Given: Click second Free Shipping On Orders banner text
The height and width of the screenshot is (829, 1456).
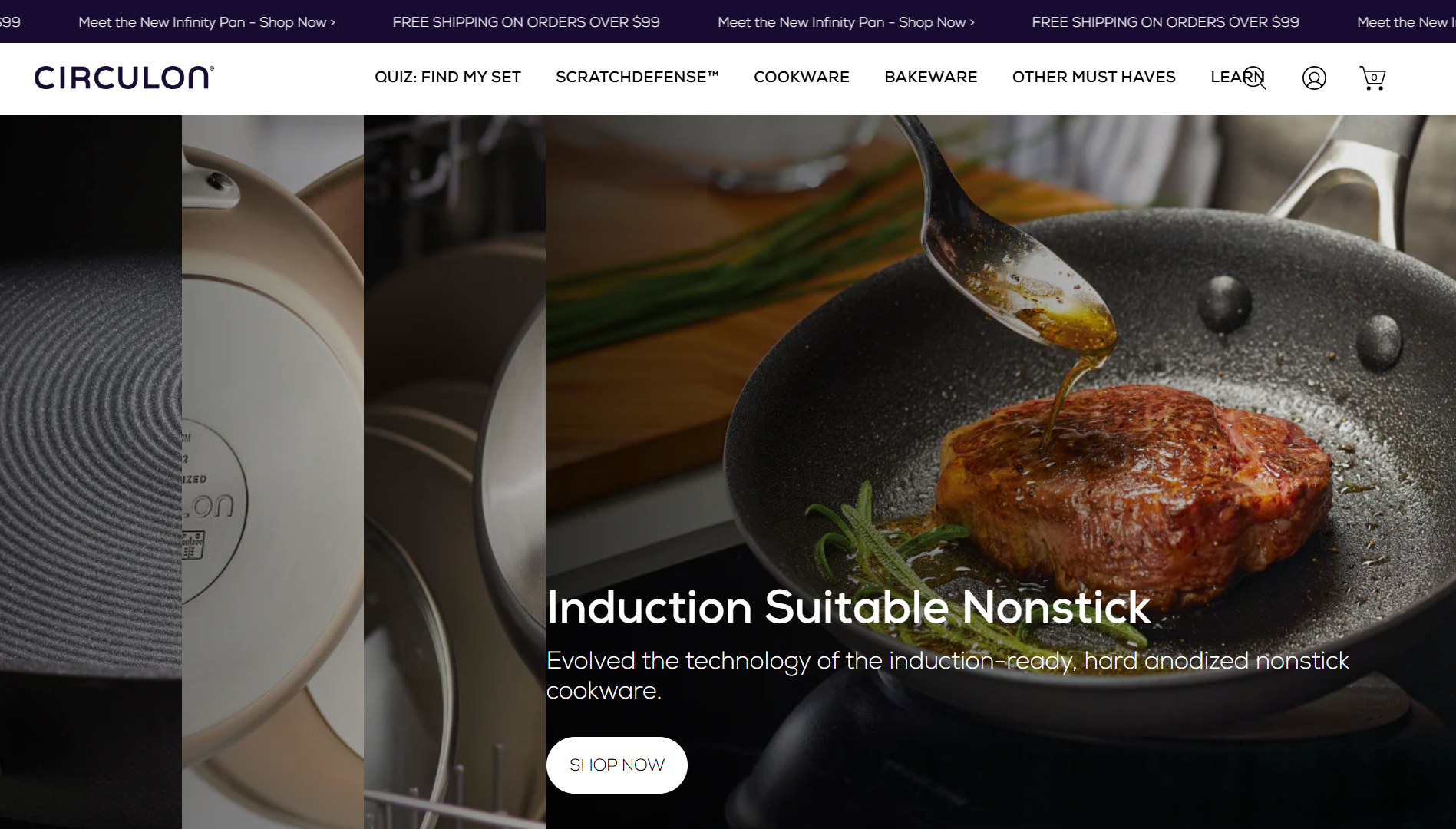Looking at the screenshot, I should tap(1165, 22).
